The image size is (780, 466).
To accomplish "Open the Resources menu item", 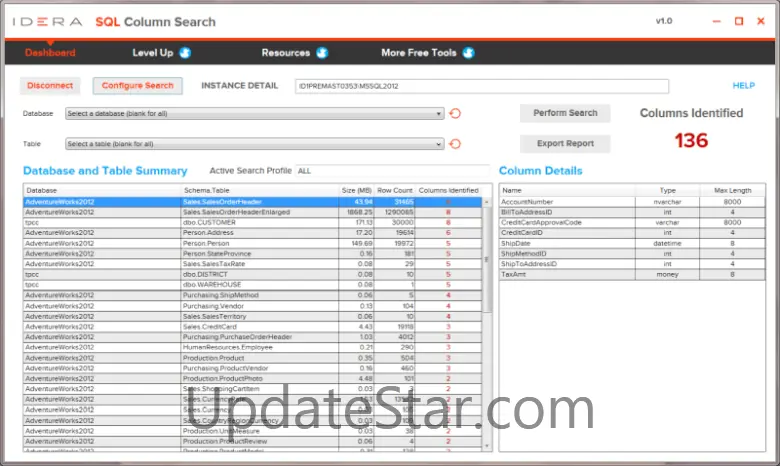I will pos(286,53).
